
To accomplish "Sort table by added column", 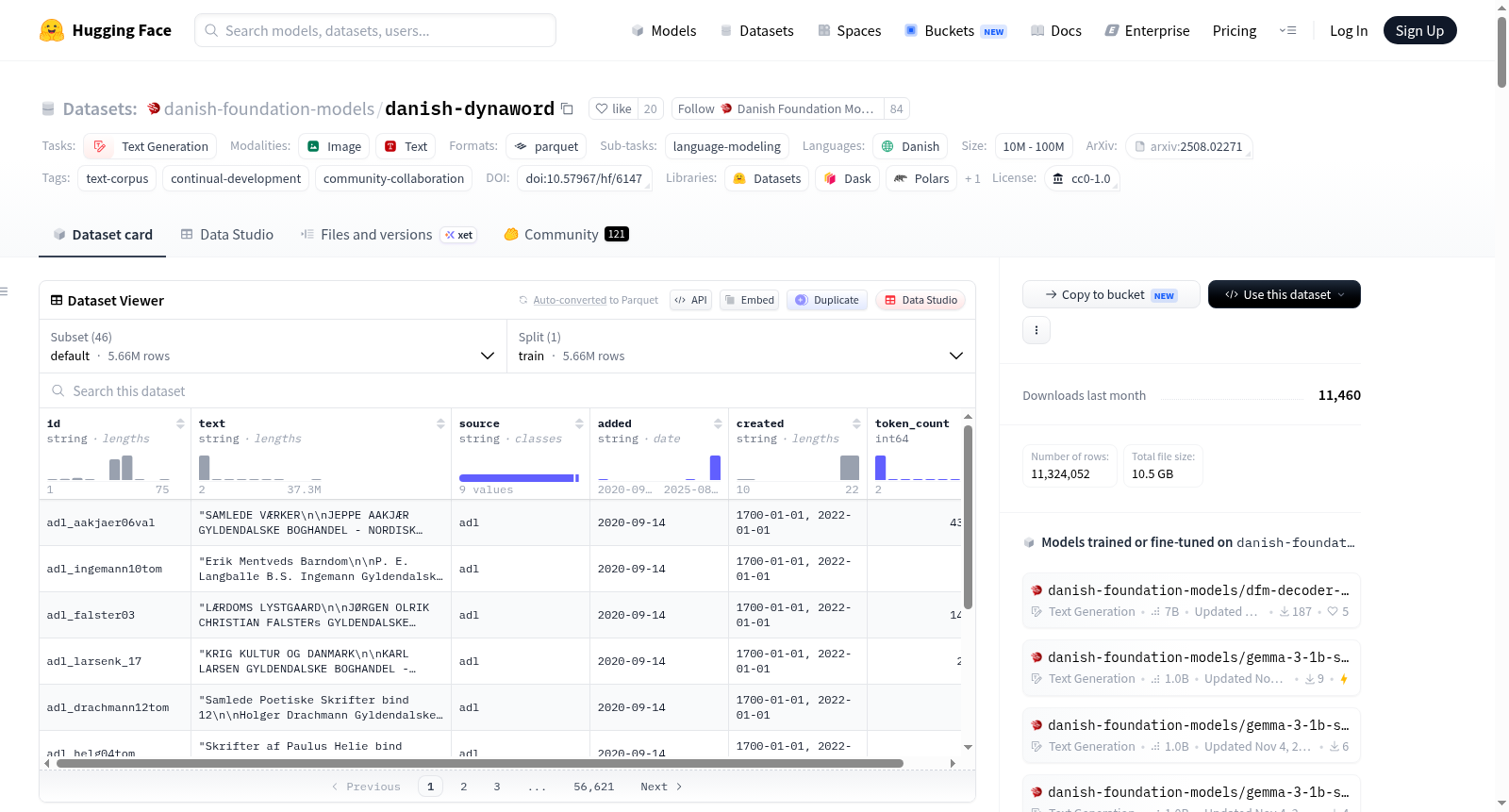I will click(x=718, y=423).
